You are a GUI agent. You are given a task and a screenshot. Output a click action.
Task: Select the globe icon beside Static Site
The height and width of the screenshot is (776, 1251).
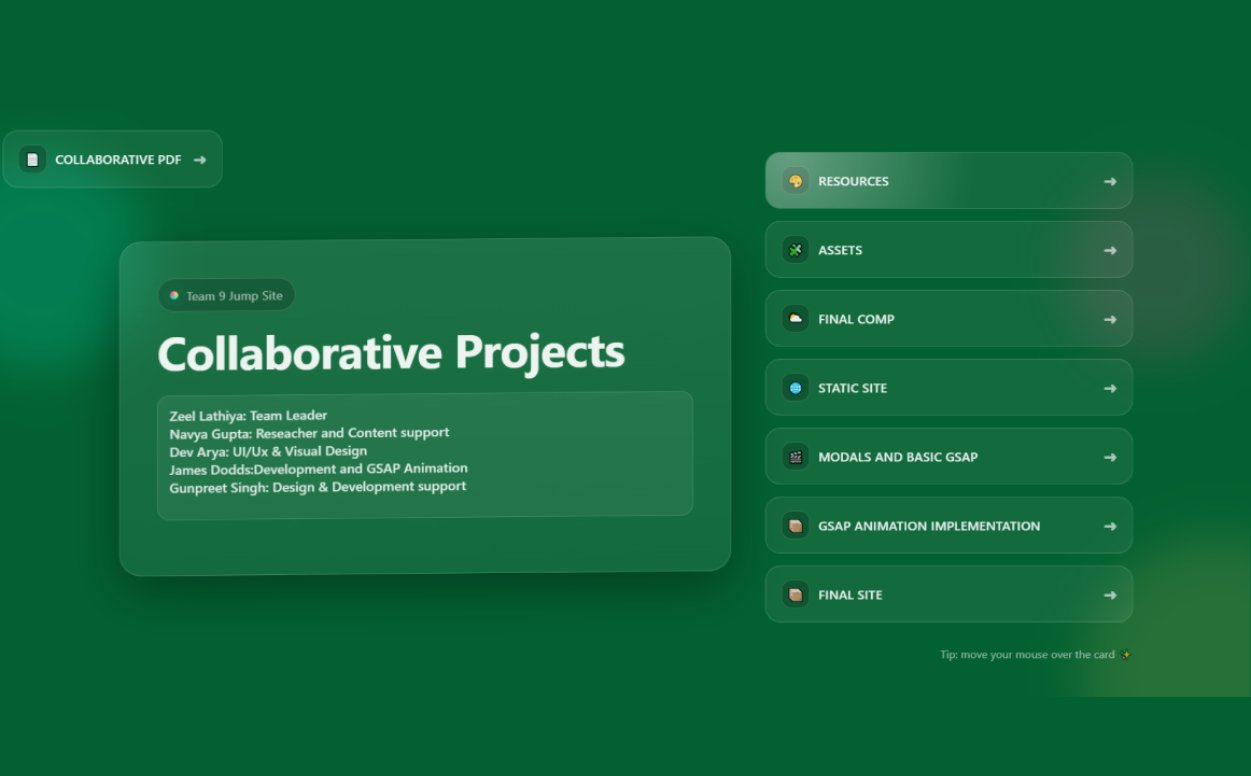click(795, 388)
